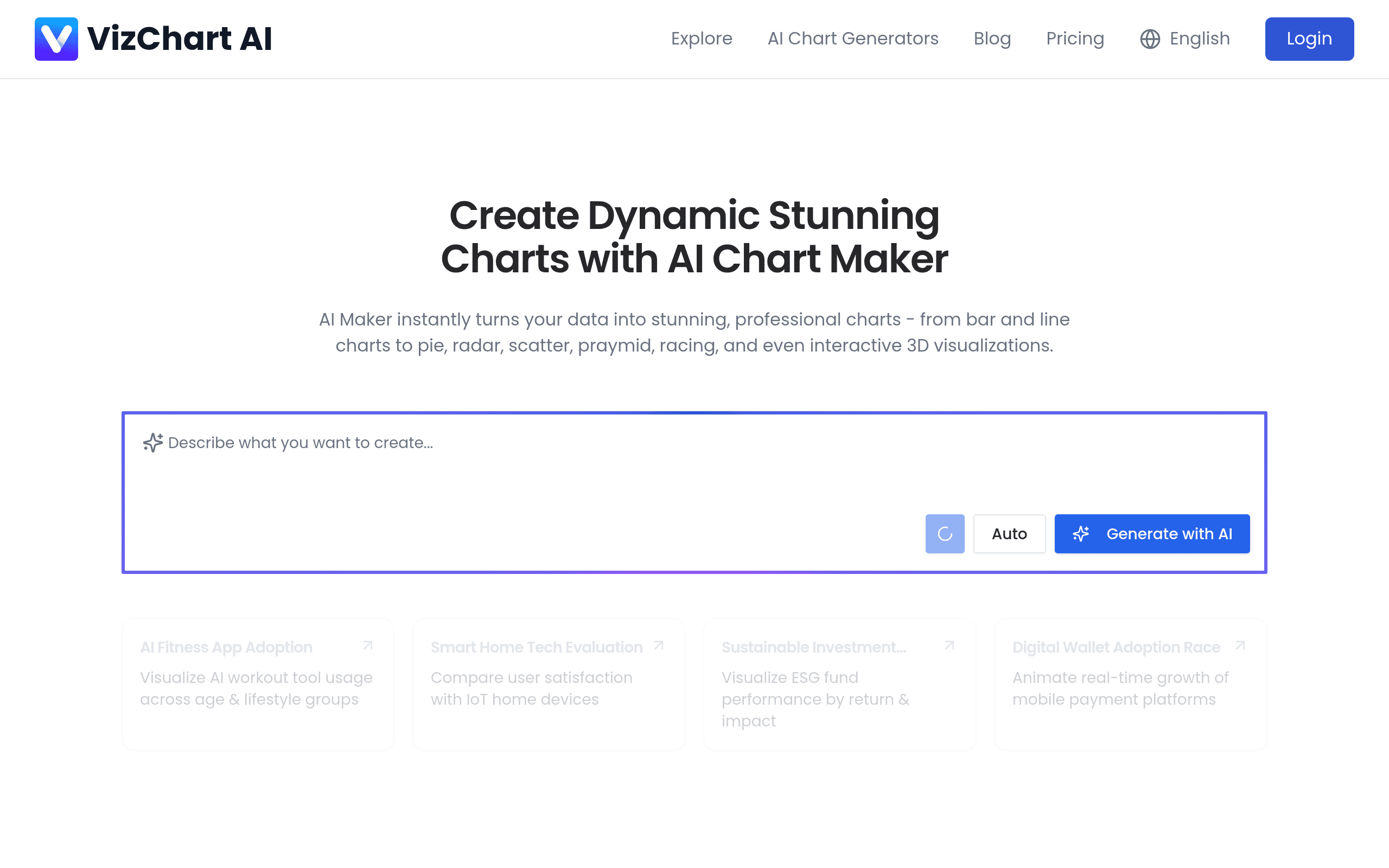Screen dimensions: 1389x868
Task: Click sparkle icon on Generate button
Action: coord(1081,534)
